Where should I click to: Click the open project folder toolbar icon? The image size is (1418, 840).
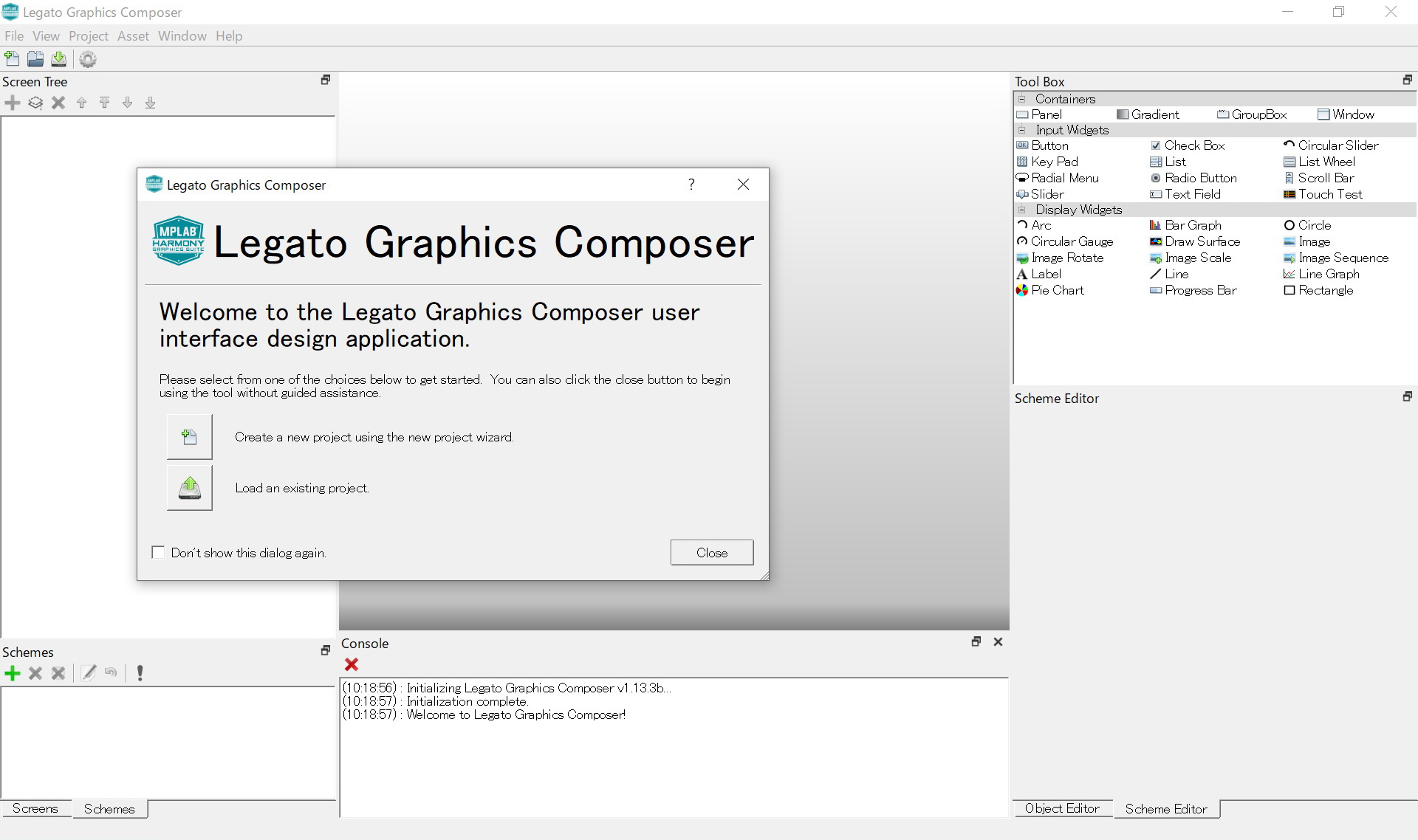tap(35, 59)
